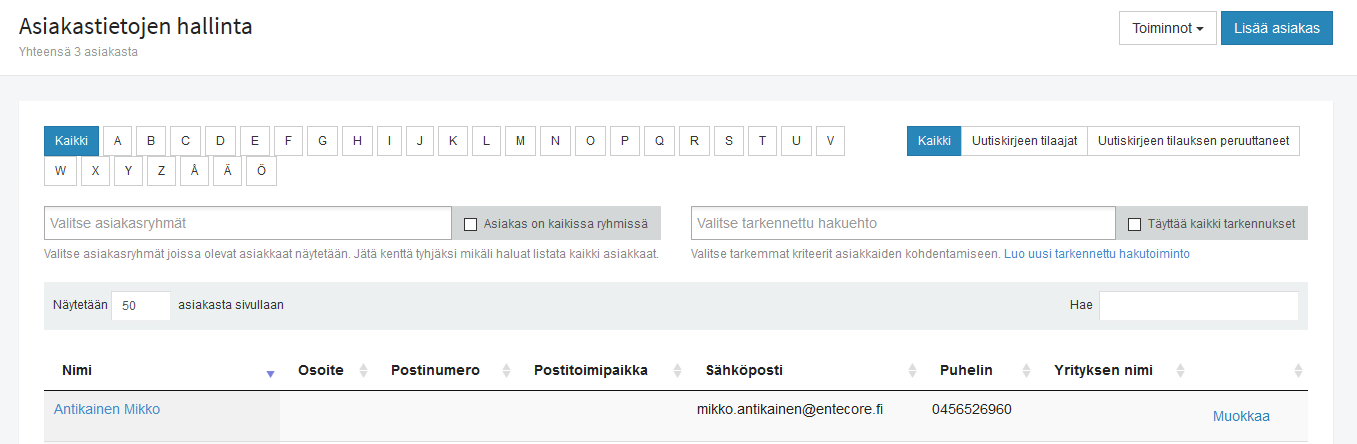Viewport: 1357px width, 444px height.
Task: Open the Toiminnot dropdown menu
Action: tap(1167, 28)
